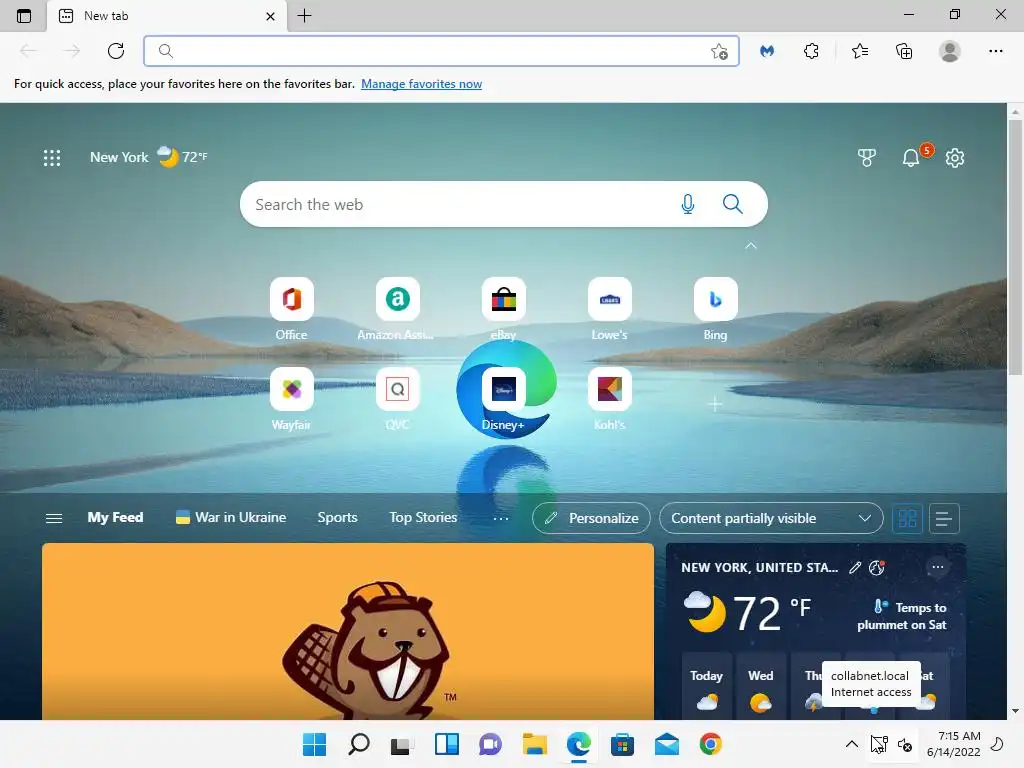Select the Sports feed tab

pos(338,517)
